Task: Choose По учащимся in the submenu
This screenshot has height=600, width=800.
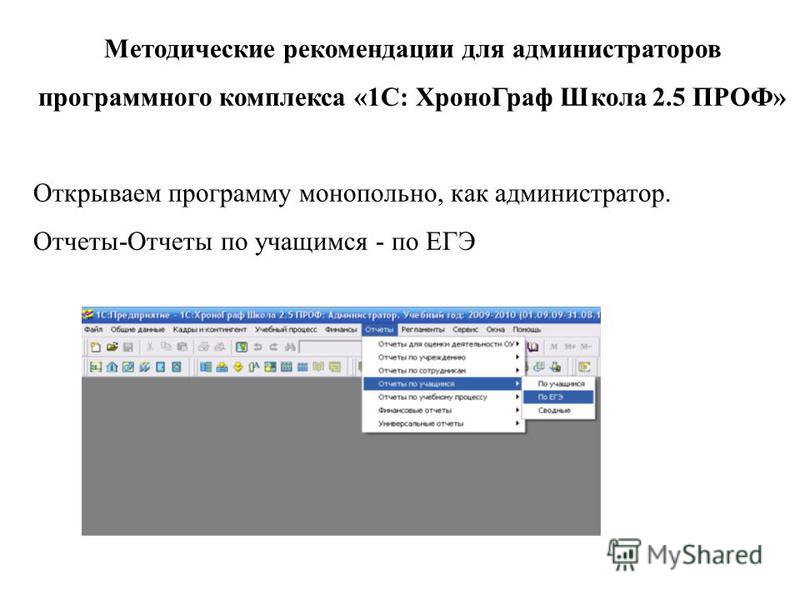Action: click(559, 384)
